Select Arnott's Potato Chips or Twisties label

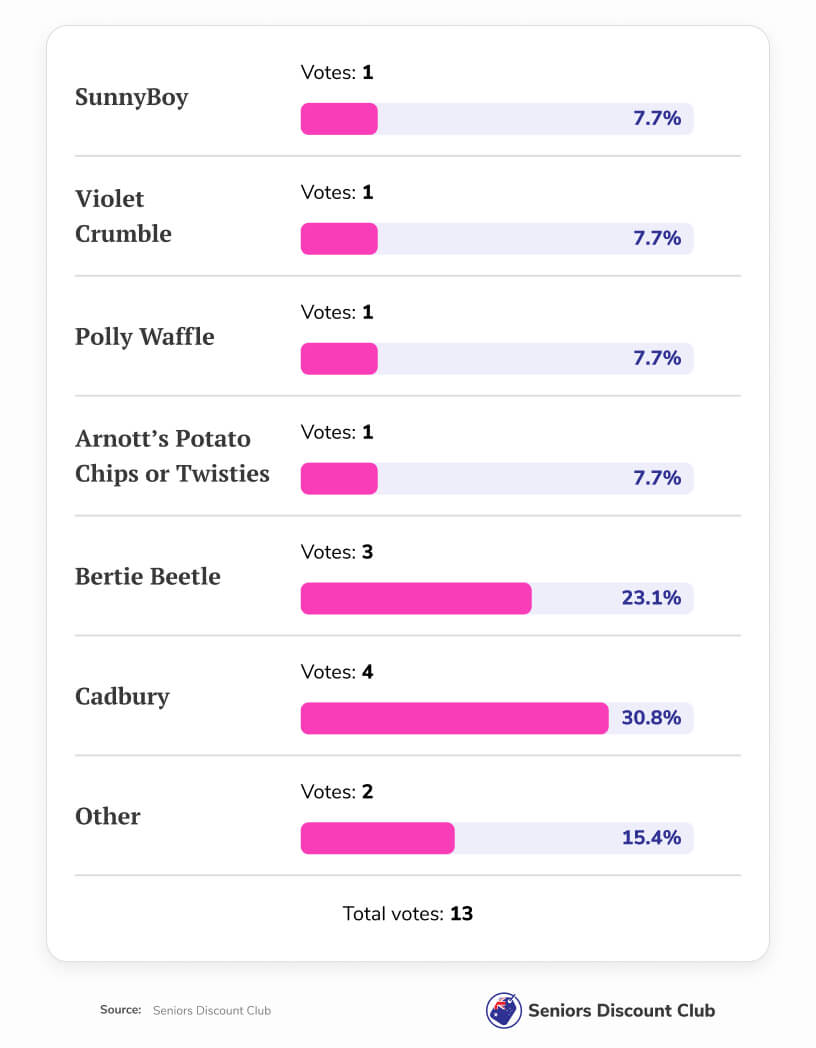tap(172, 456)
